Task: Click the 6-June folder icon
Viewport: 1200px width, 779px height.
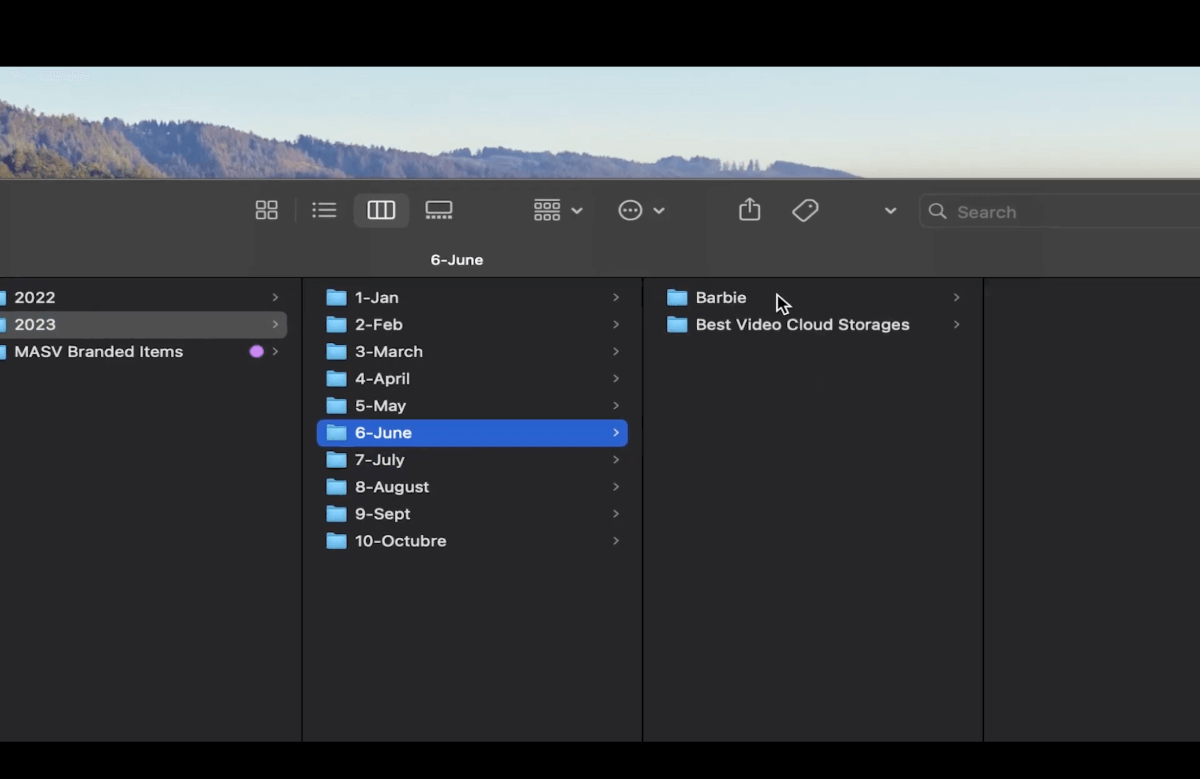Action: [337, 433]
